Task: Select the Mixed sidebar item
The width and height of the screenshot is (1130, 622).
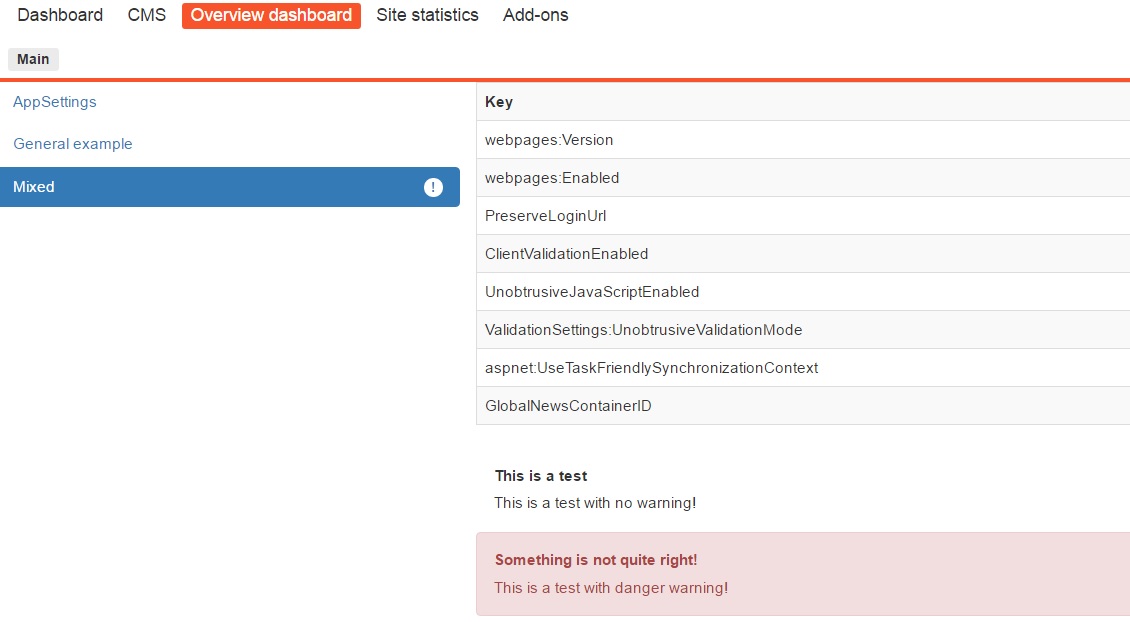Action: click(200, 187)
